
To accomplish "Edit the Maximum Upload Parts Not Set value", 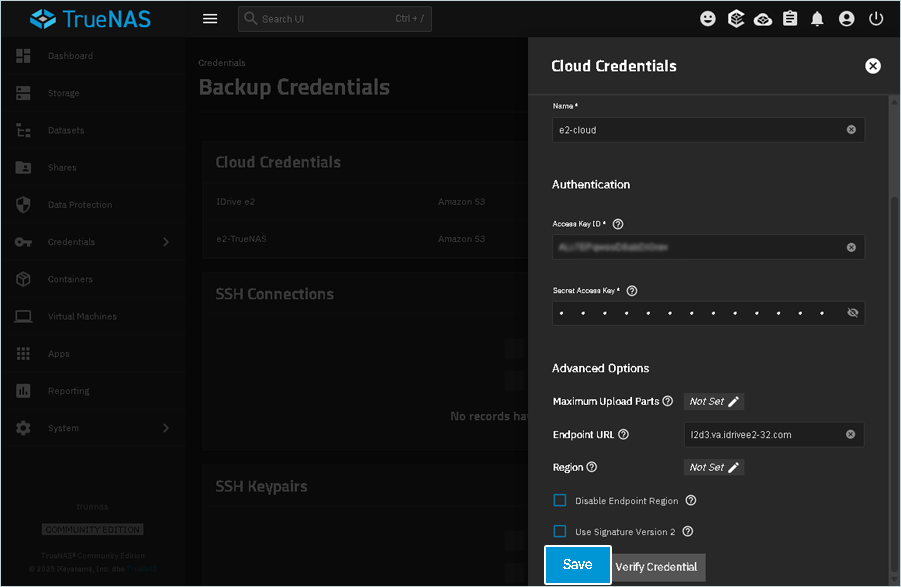I will (x=714, y=401).
